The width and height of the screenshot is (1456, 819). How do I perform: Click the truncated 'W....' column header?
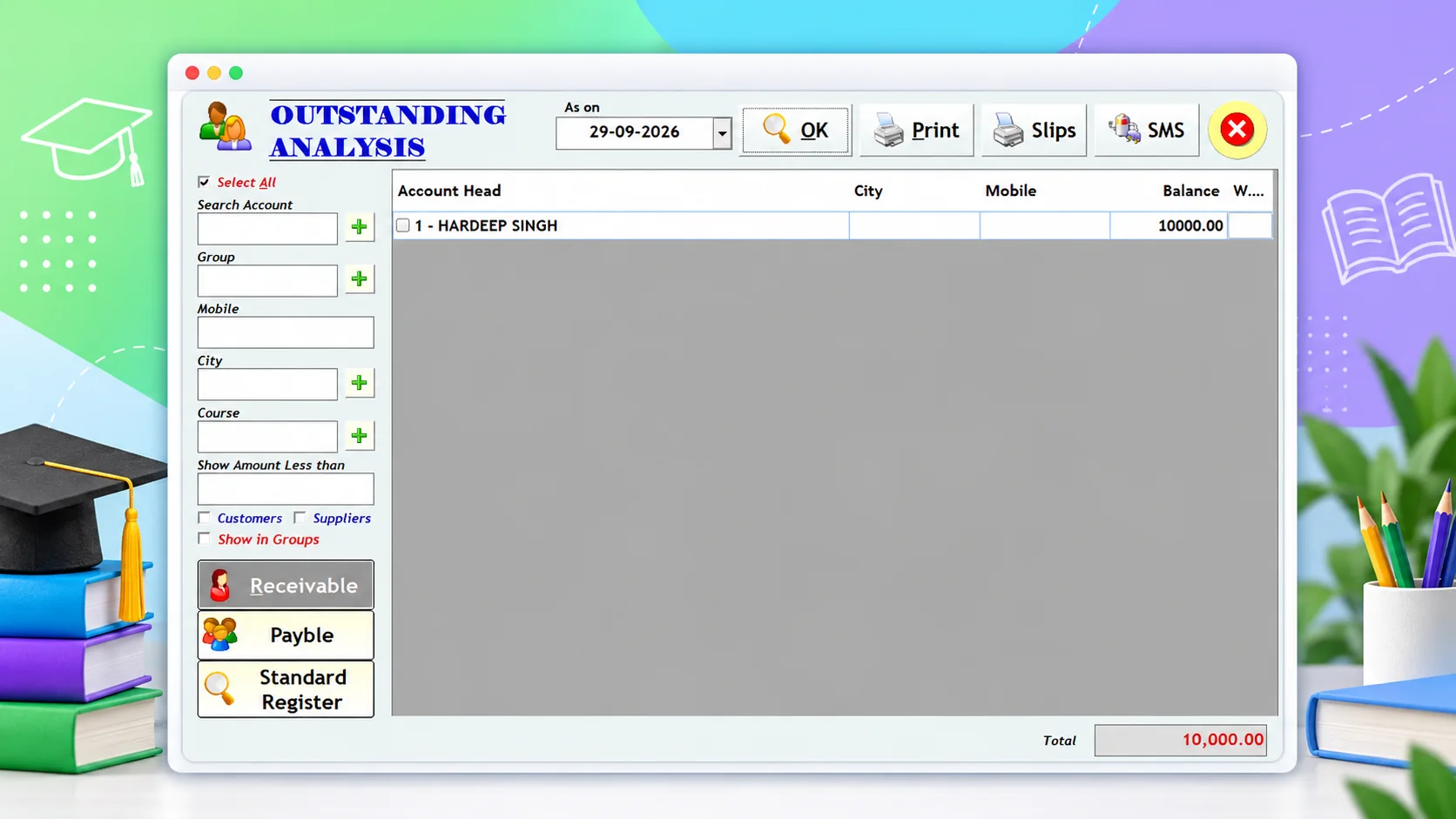click(x=1248, y=191)
